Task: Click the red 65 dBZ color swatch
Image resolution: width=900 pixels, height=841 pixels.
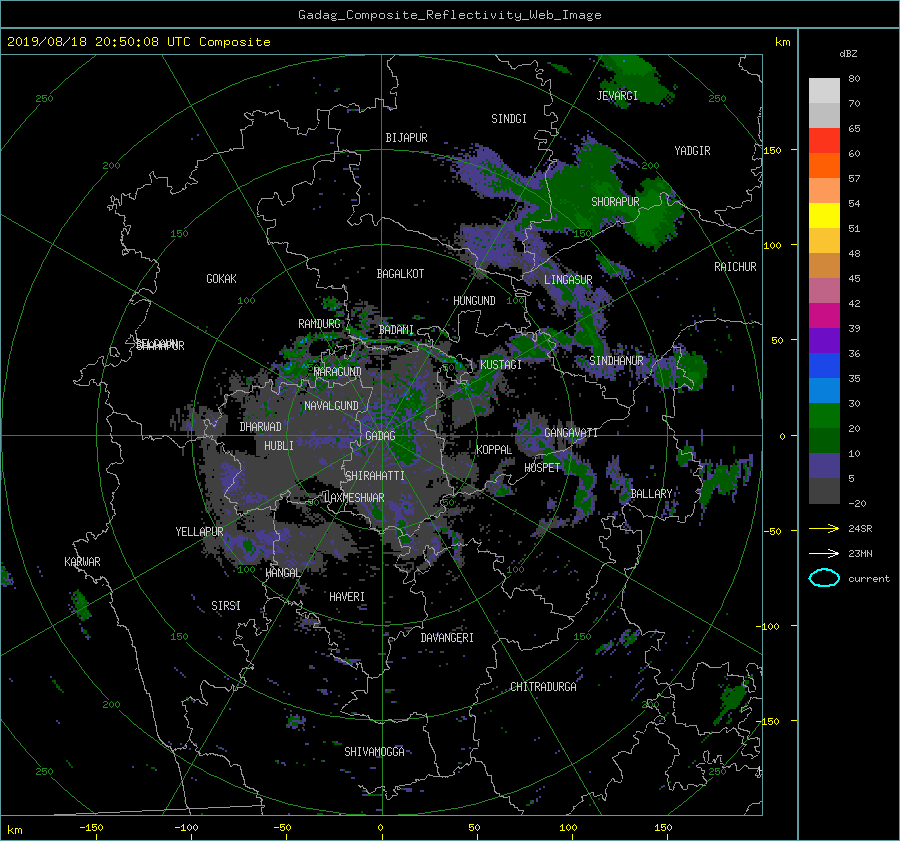Action: pos(824,140)
